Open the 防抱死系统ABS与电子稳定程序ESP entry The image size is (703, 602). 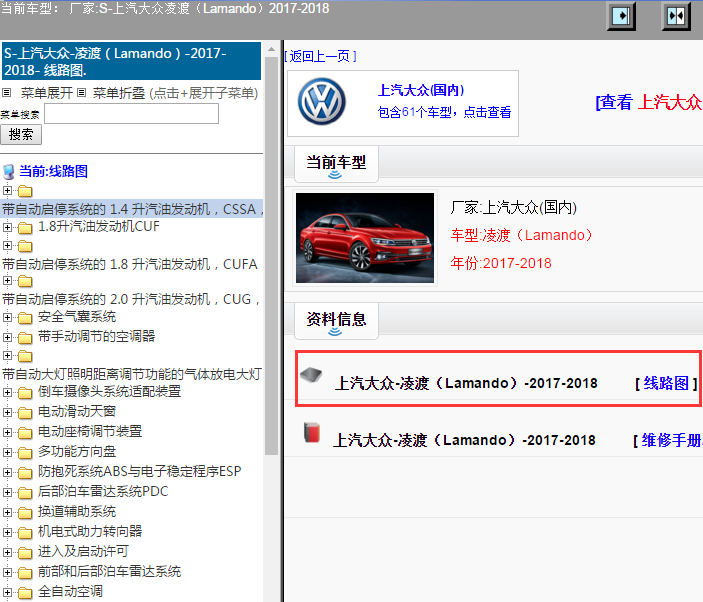tap(139, 472)
